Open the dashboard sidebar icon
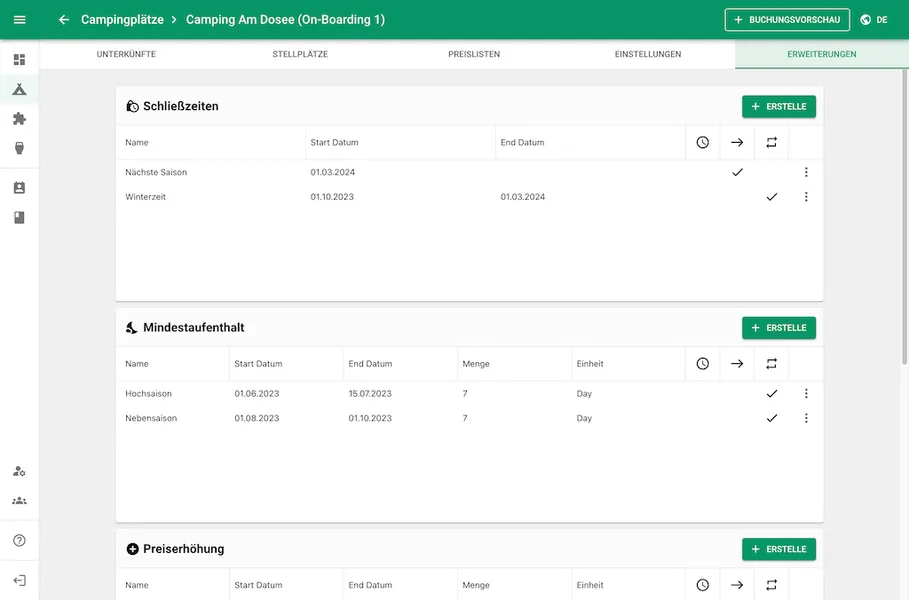This screenshot has width=909, height=600. [19, 60]
